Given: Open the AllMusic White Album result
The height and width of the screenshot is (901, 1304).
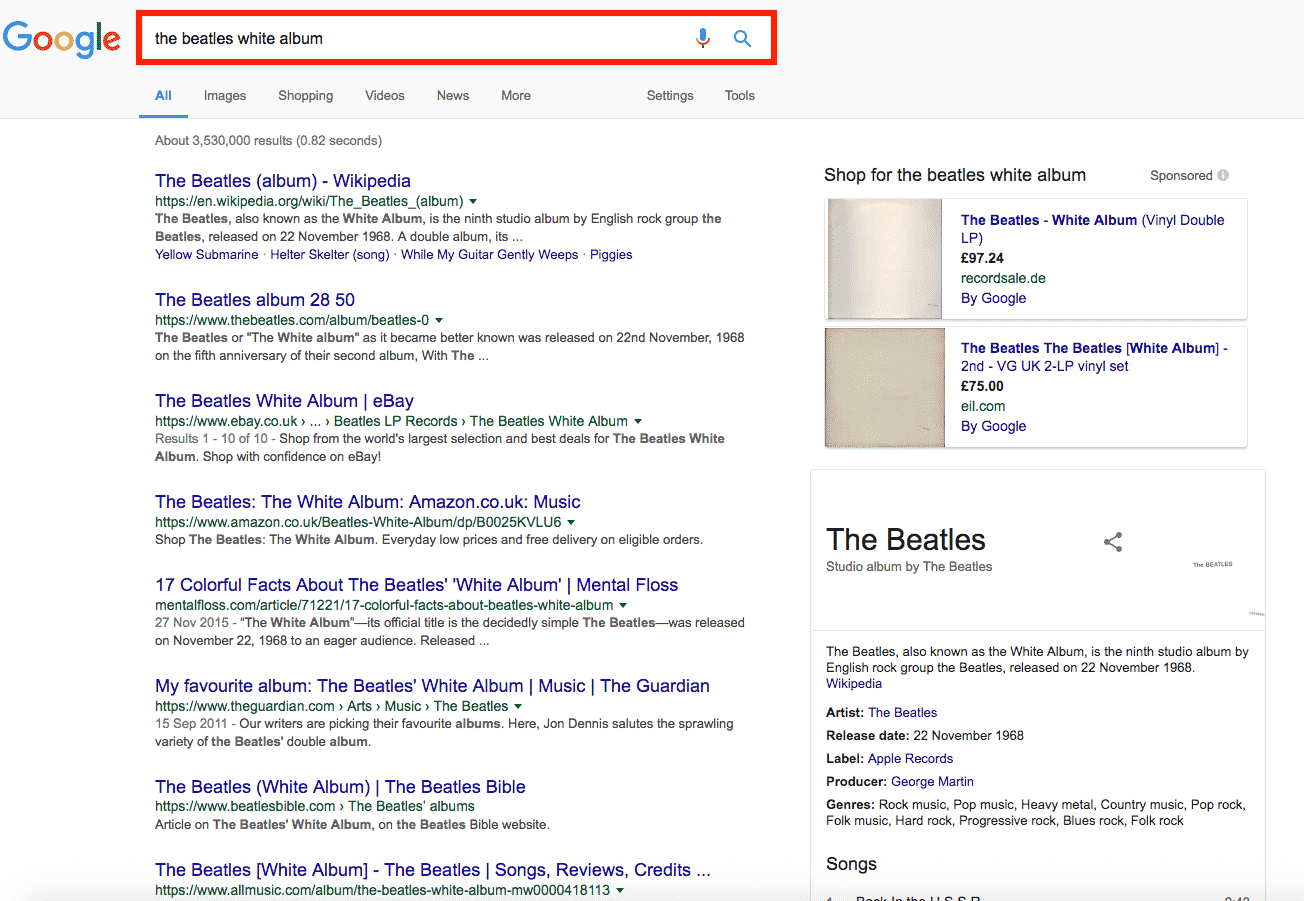Looking at the screenshot, I should (433, 870).
